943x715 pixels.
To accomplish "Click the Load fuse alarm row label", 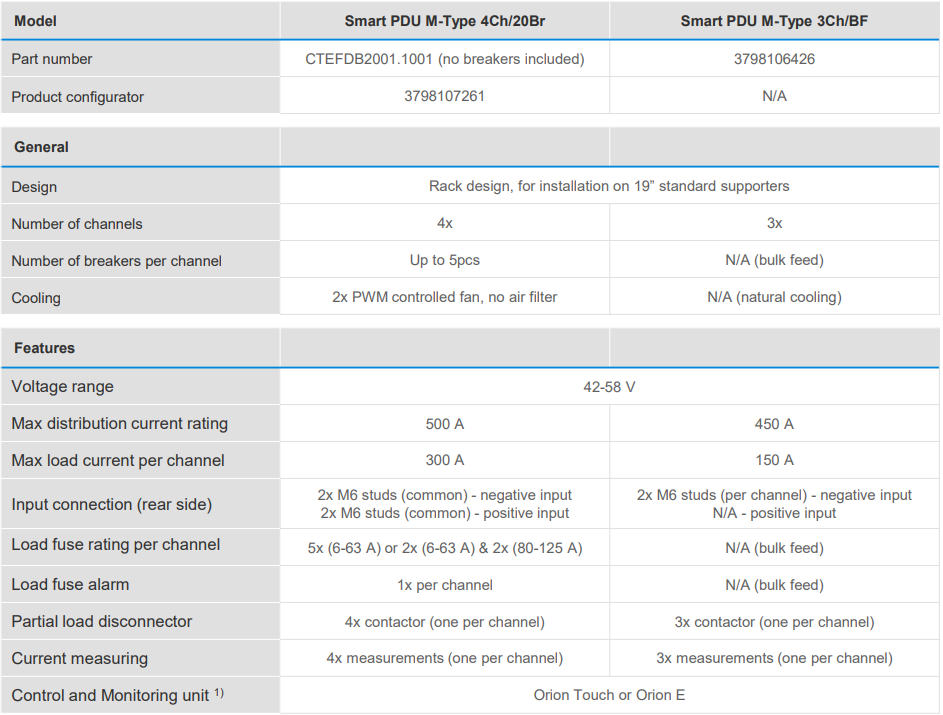I will click(70, 584).
